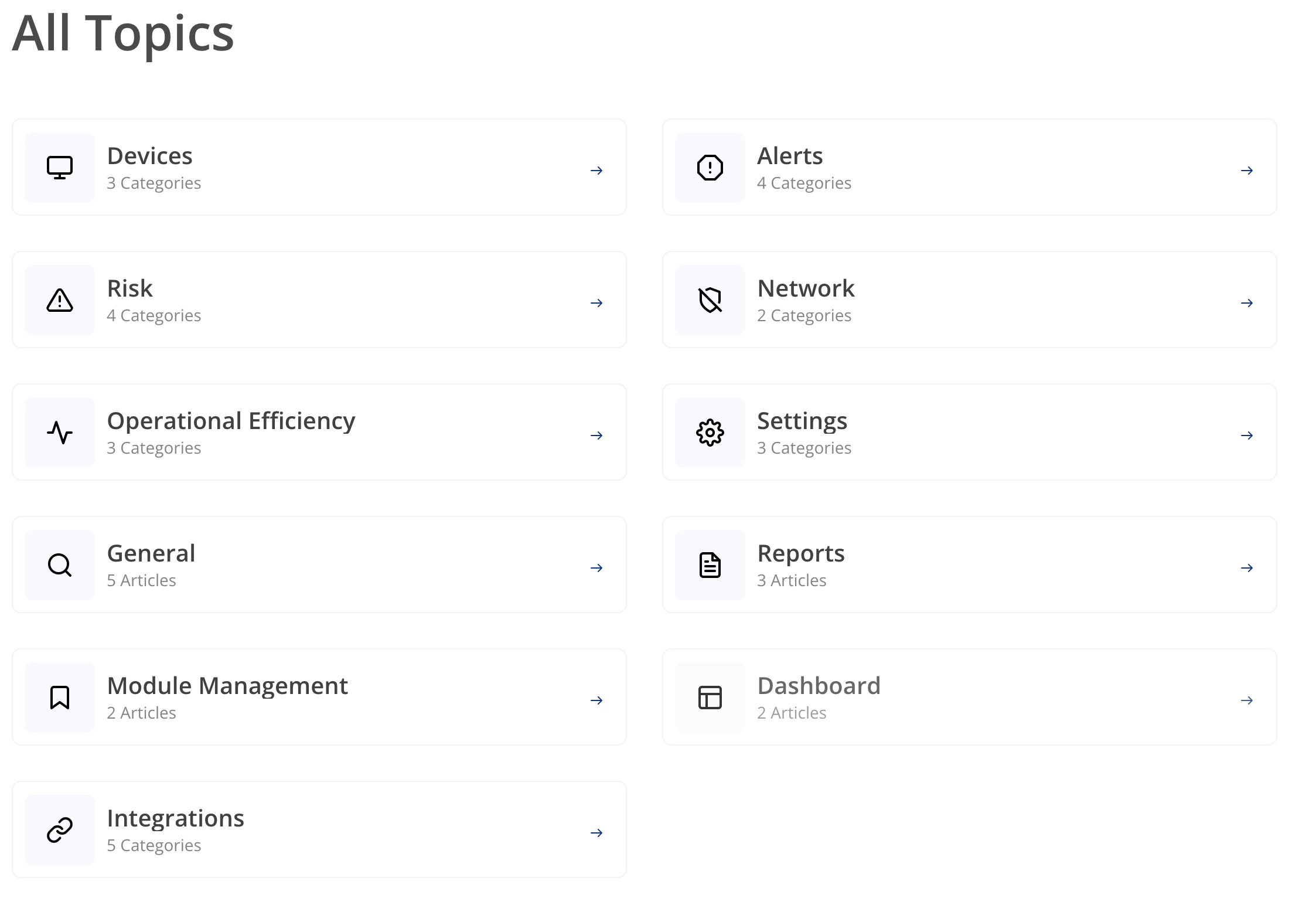This screenshot has width=1316, height=898.
Task: Click the magnifier icon for General
Action: tap(60, 565)
